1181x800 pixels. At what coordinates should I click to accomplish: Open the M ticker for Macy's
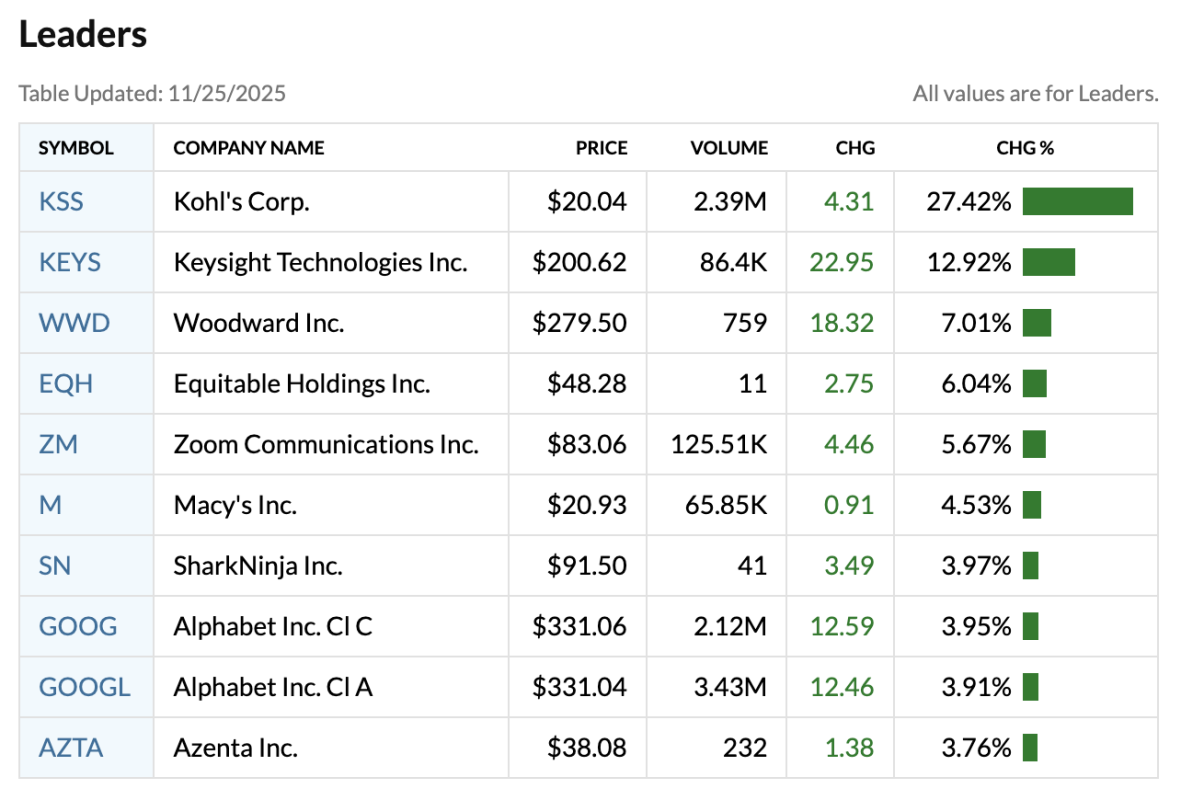click(50, 505)
